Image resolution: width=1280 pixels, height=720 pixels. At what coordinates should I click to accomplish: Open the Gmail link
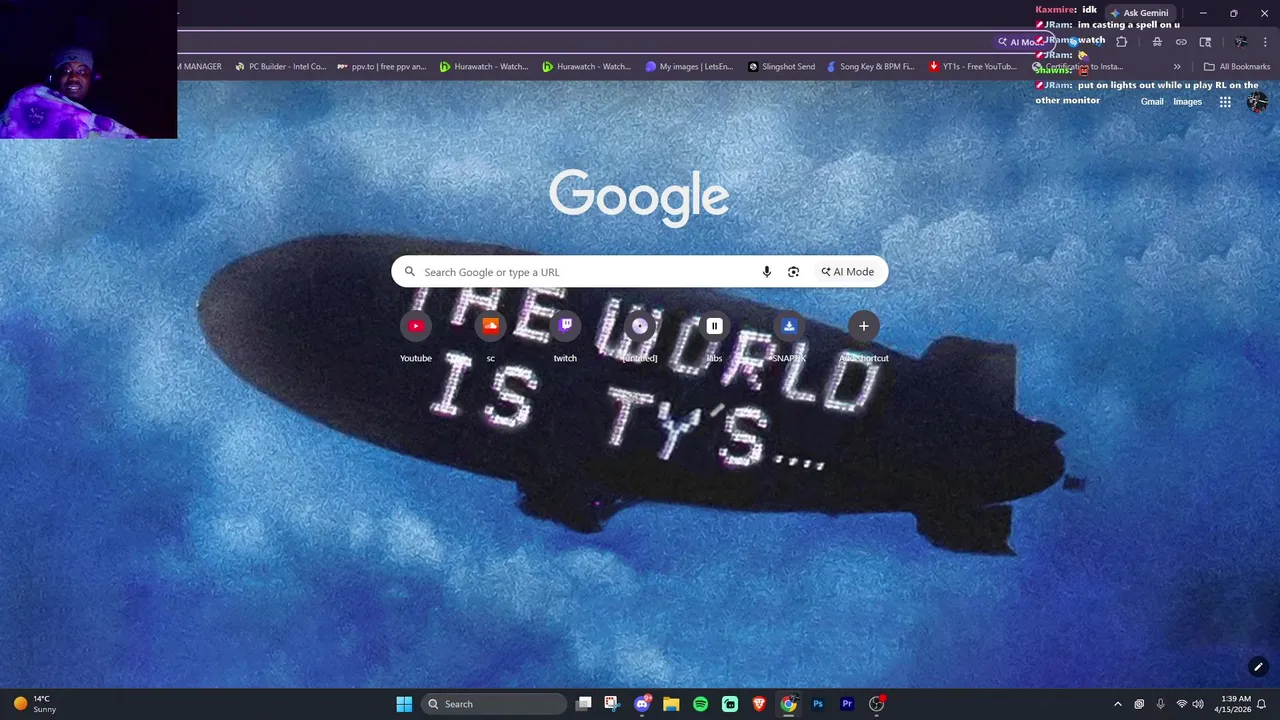click(x=1152, y=102)
